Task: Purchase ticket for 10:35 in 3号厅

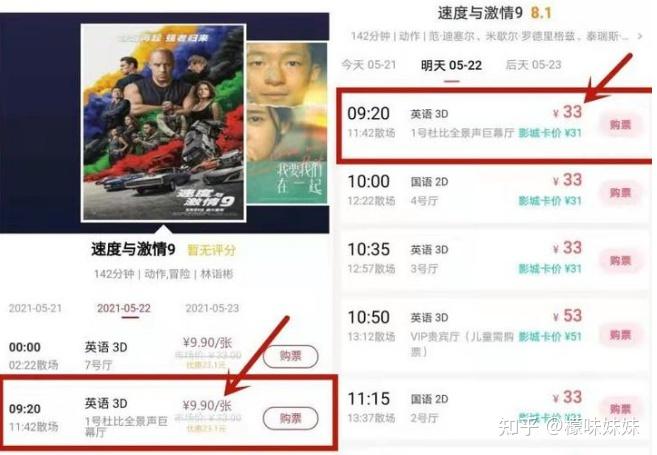Action: [x=620, y=260]
